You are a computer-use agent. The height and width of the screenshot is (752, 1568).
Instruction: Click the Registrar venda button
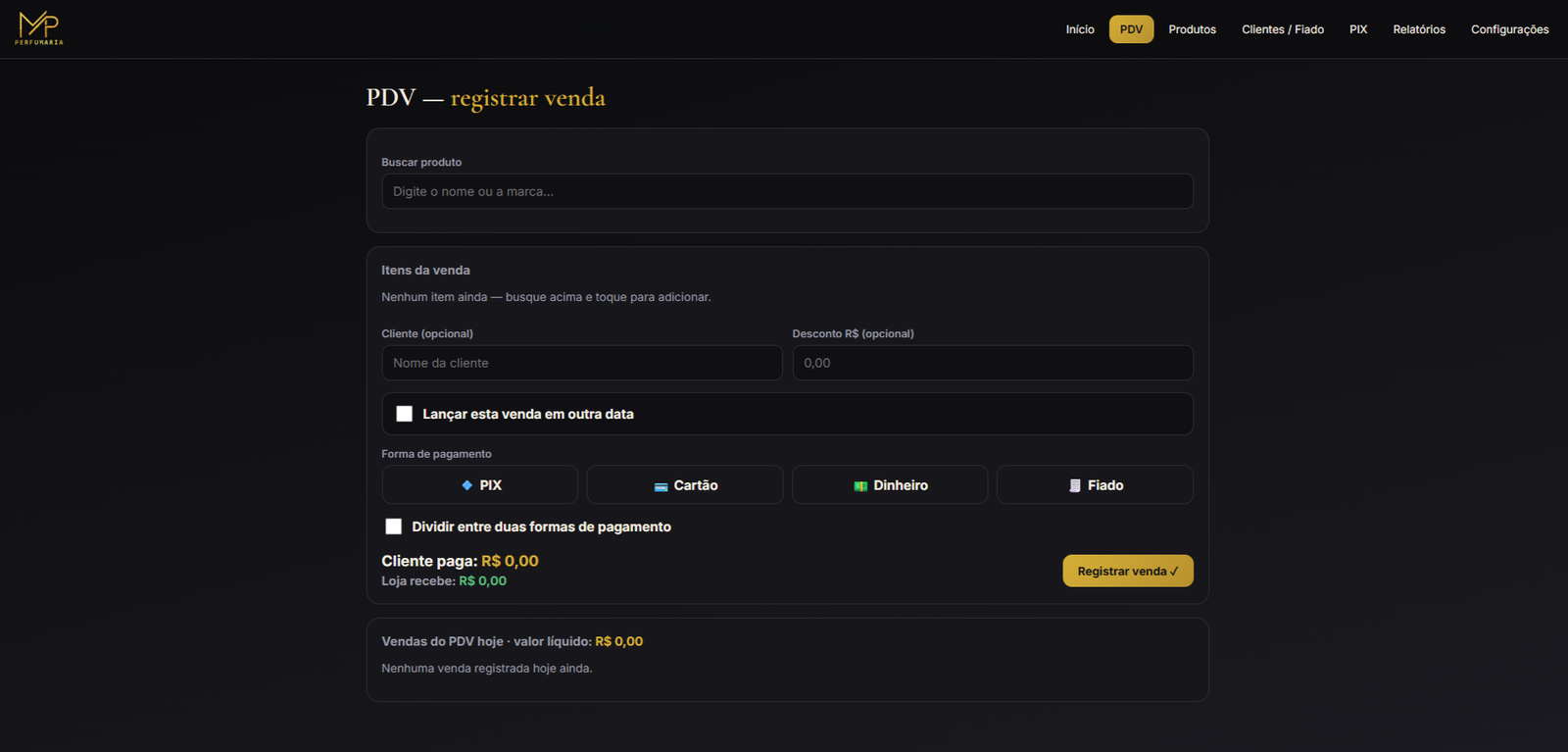1128,571
